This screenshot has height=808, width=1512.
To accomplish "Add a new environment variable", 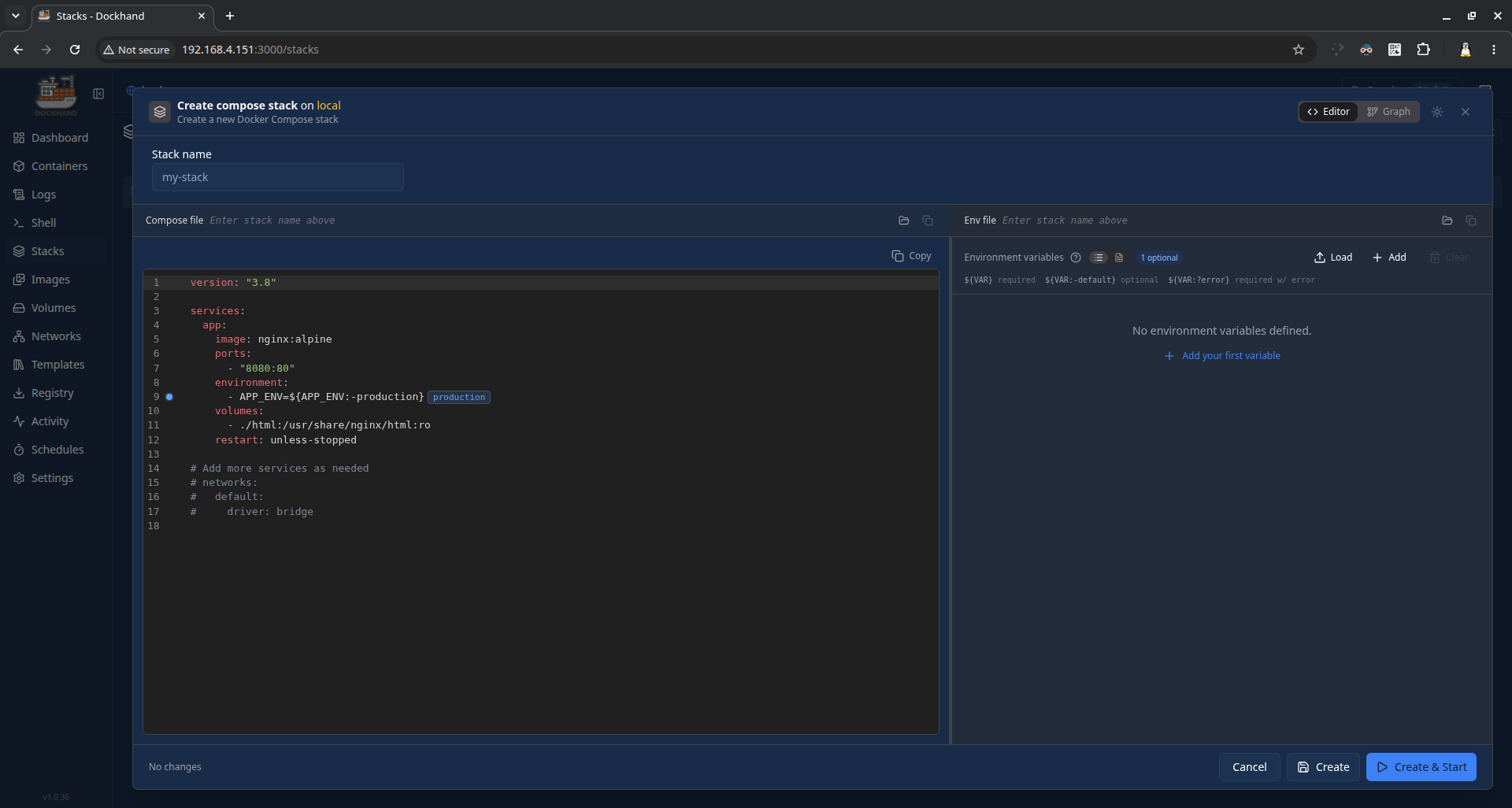I will pos(1389,258).
